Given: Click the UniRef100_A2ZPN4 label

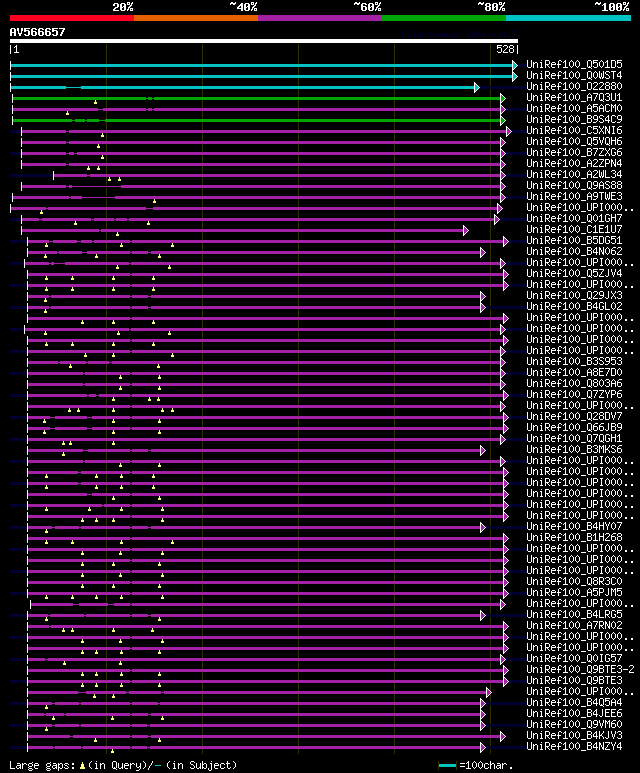Looking at the screenshot, I should coord(574,163).
